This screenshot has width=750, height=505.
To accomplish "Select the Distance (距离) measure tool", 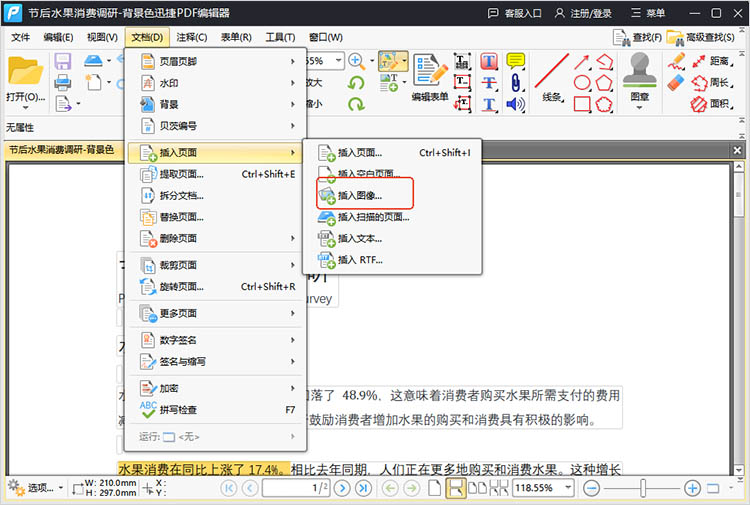I will [712, 61].
